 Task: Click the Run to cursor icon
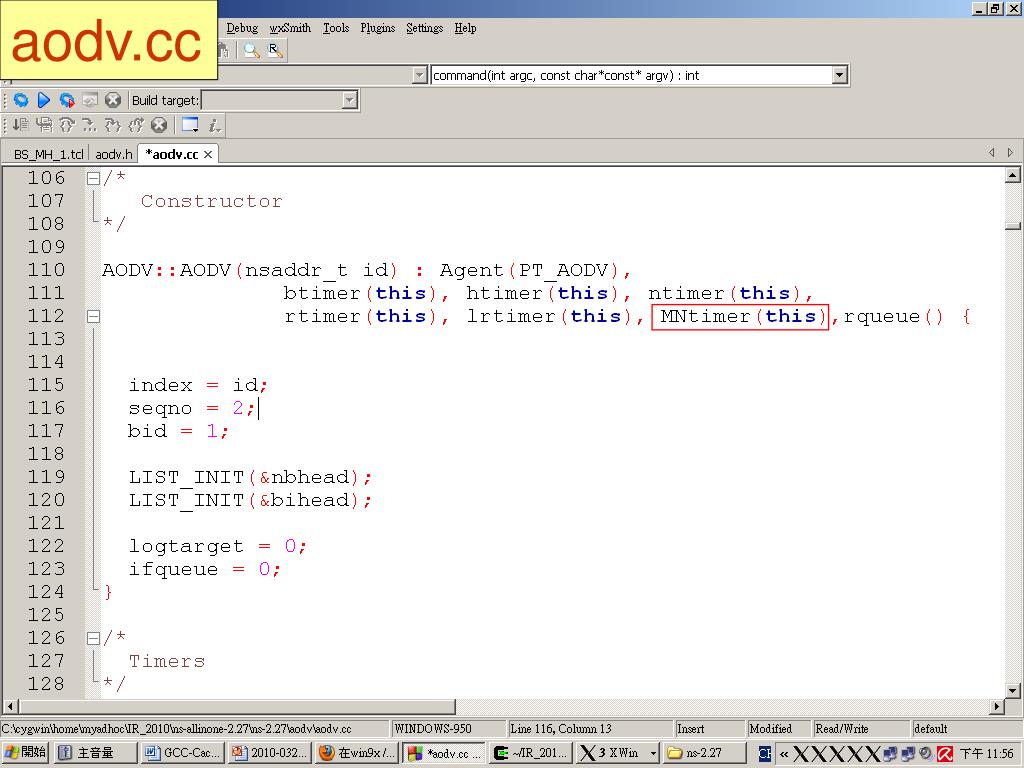[x=44, y=125]
